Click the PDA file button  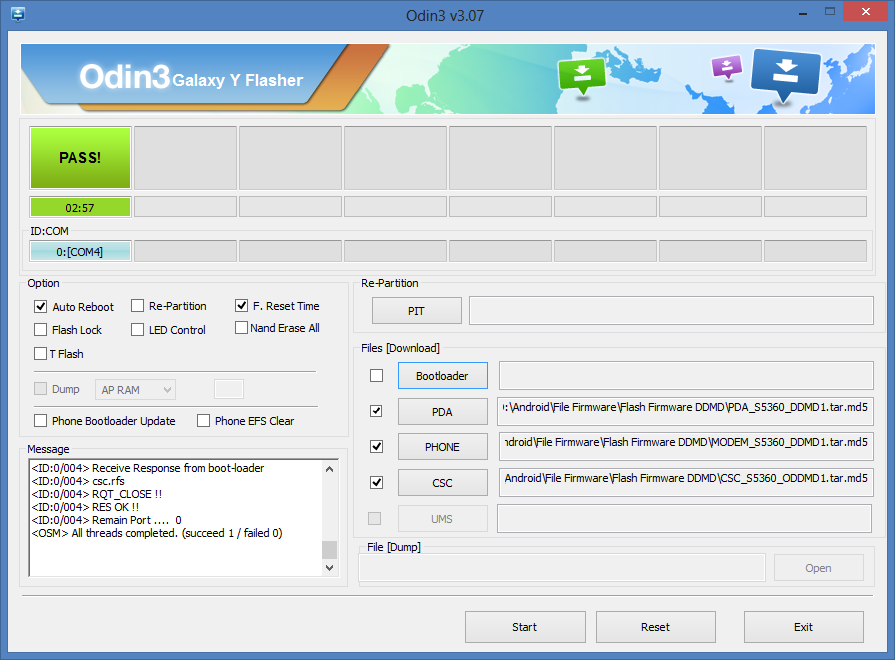click(x=443, y=412)
